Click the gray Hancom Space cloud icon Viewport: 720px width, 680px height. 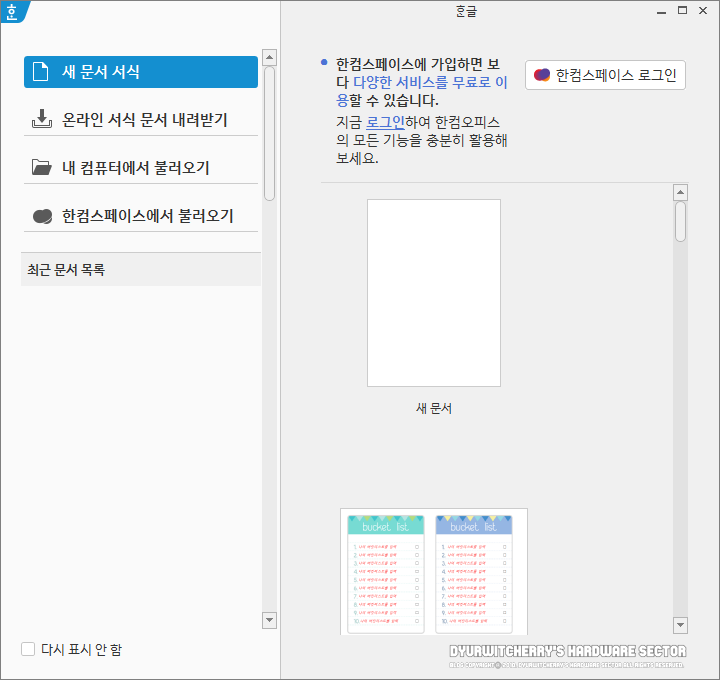[x=42, y=216]
